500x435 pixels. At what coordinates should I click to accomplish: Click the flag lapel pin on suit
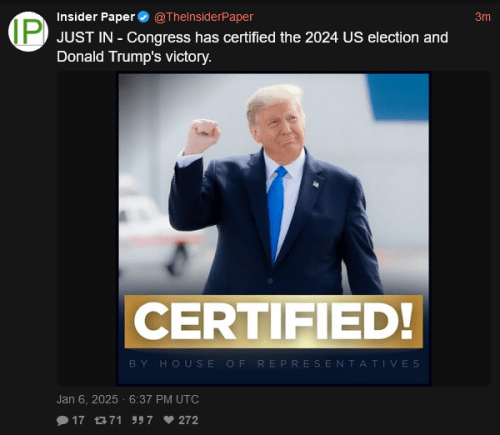pos(316,184)
